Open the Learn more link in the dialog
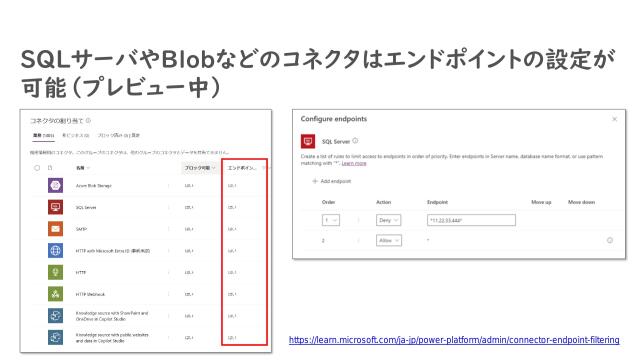 coord(354,163)
